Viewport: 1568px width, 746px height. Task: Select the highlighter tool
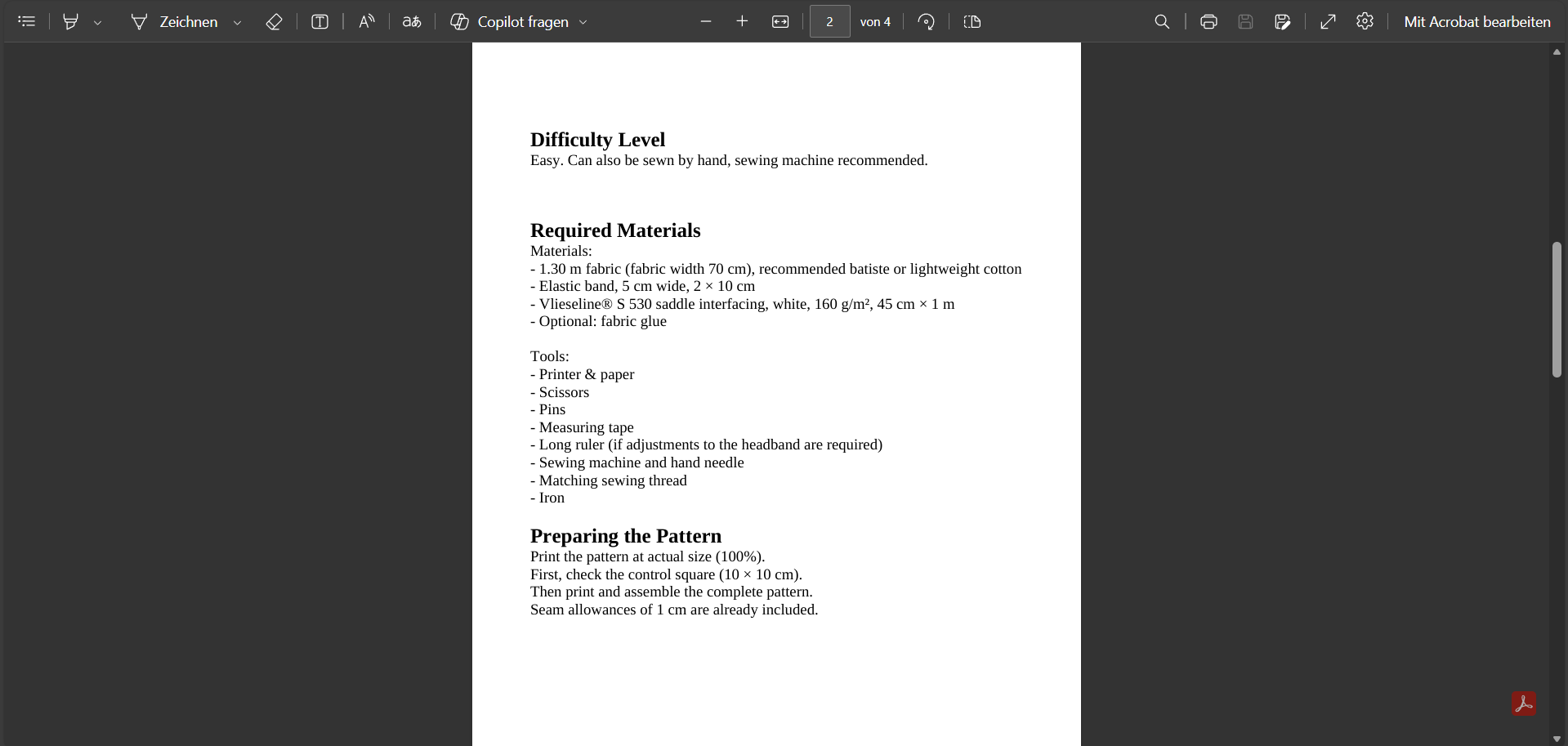[71, 22]
